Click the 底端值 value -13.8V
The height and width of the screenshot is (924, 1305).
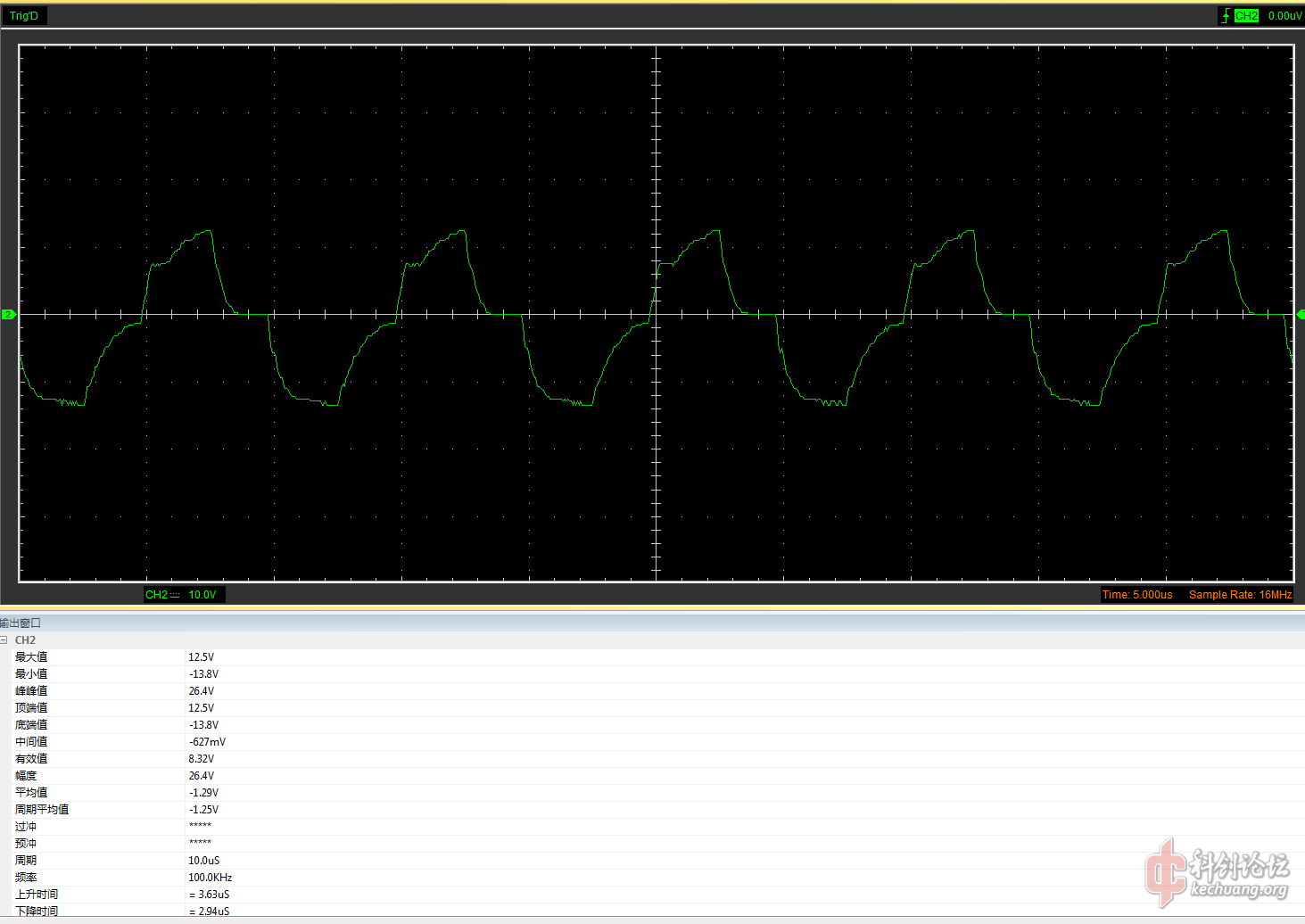[203, 725]
